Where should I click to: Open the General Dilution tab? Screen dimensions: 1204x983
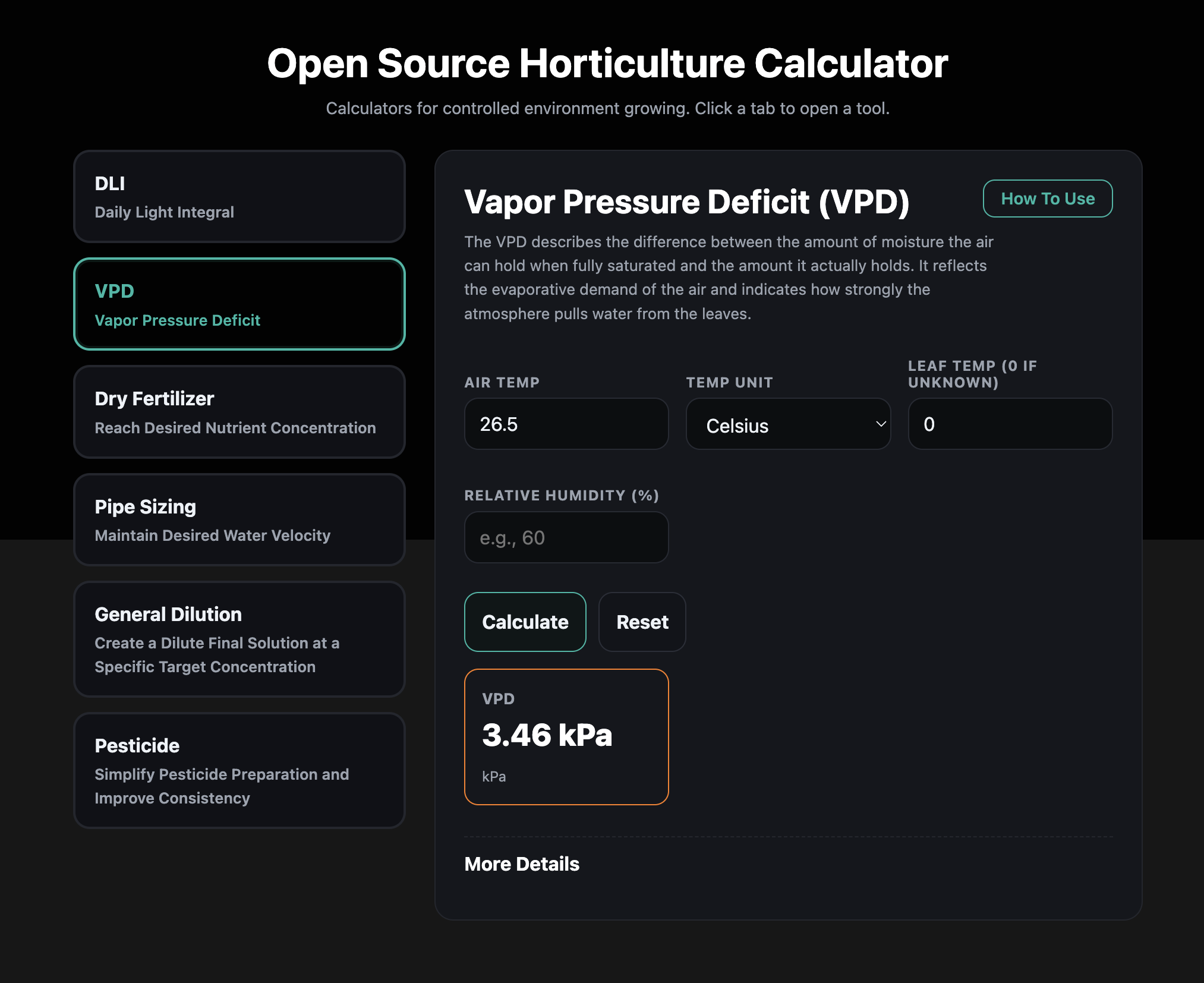click(239, 639)
